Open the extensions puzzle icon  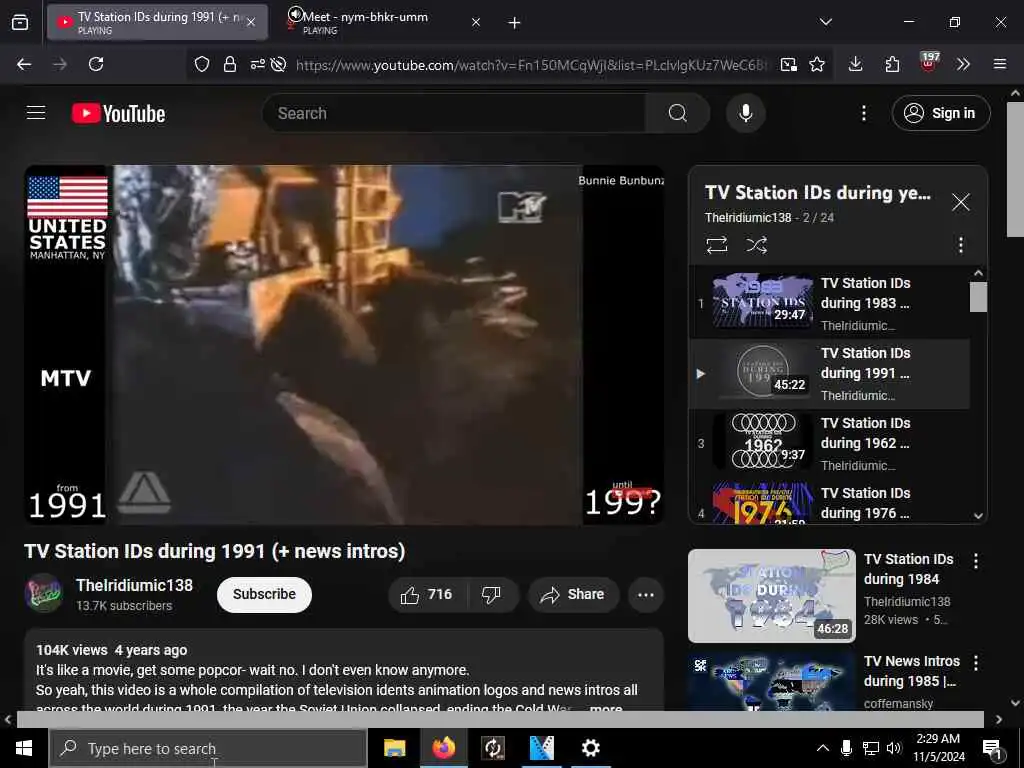pyautogui.click(x=892, y=64)
